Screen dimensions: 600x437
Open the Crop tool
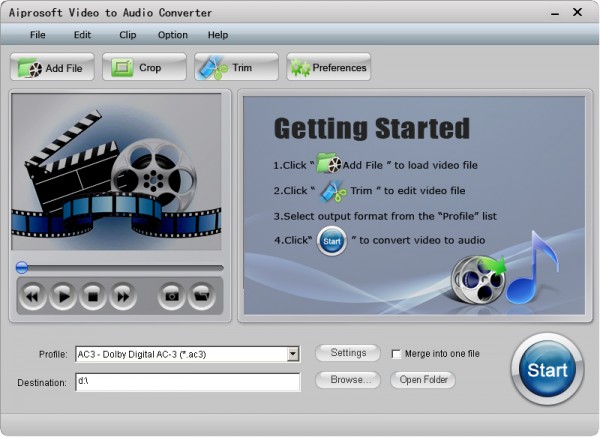[x=144, y=67]
